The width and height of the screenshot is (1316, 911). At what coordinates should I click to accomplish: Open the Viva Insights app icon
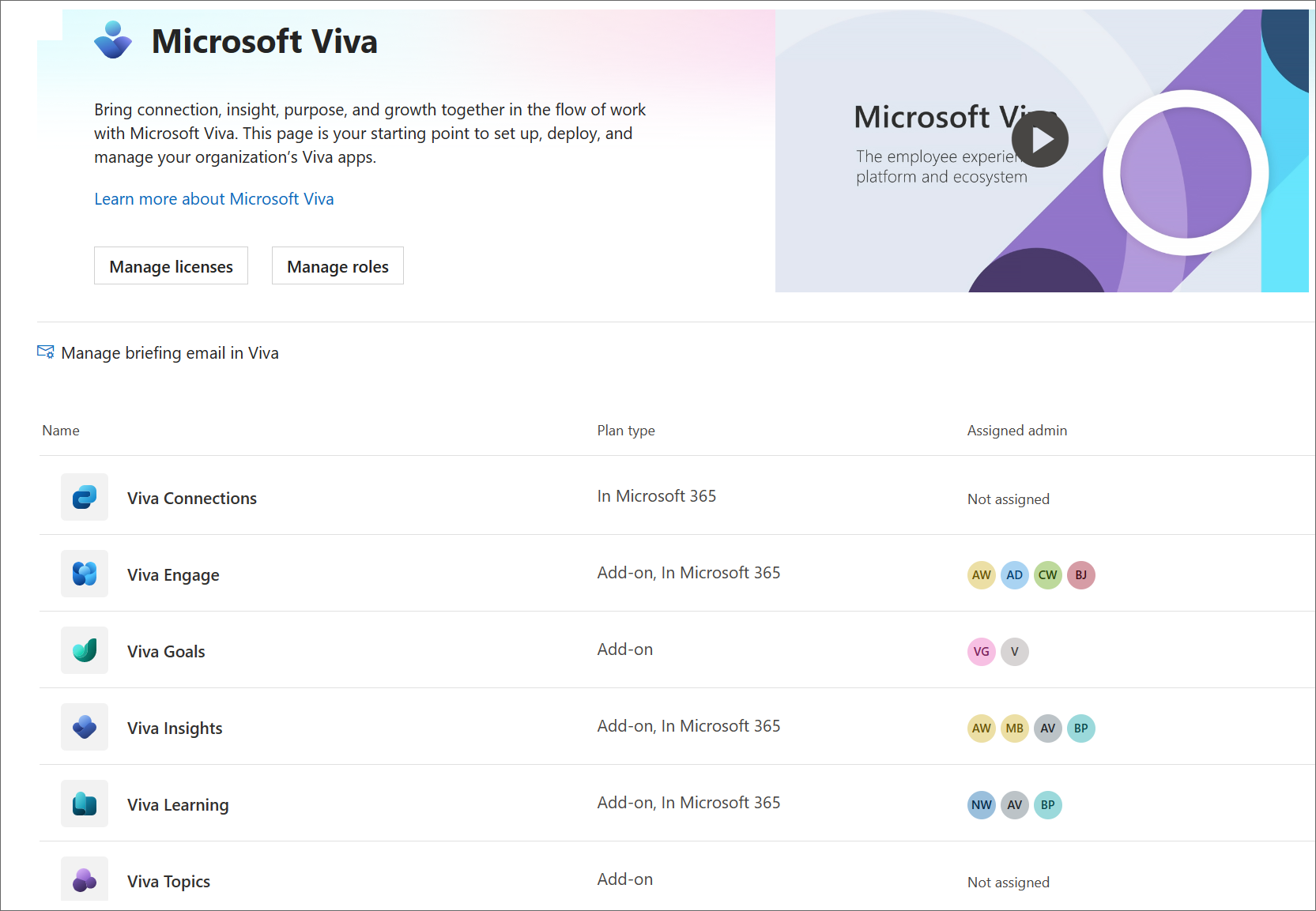tap(85, 727)
